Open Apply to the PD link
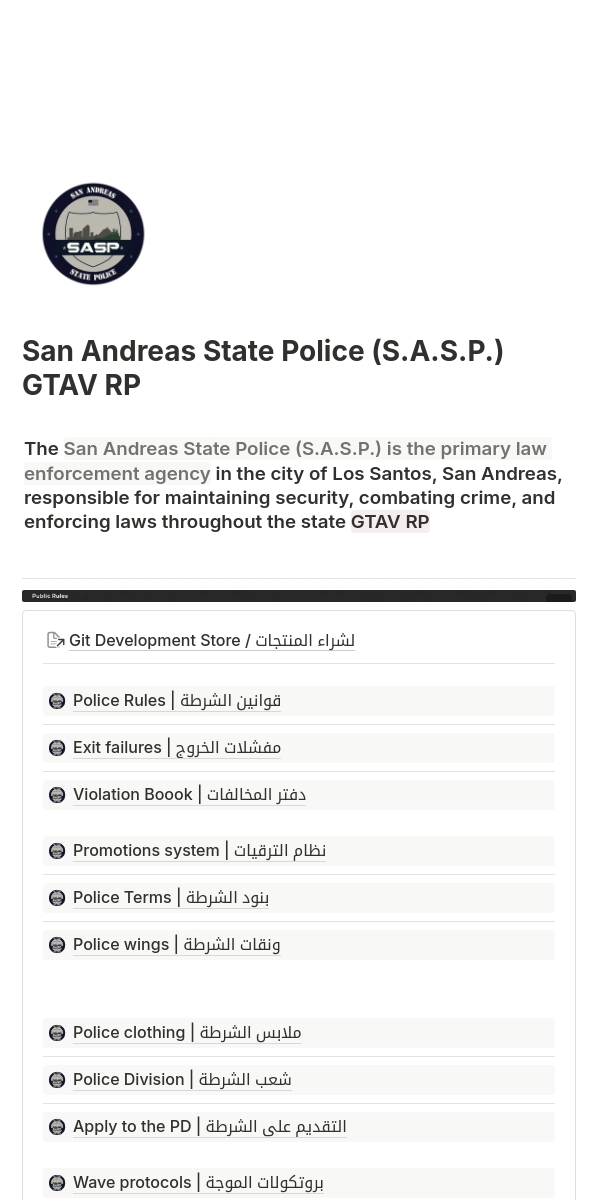The image size is (600, 1200). coord(209,1126)
